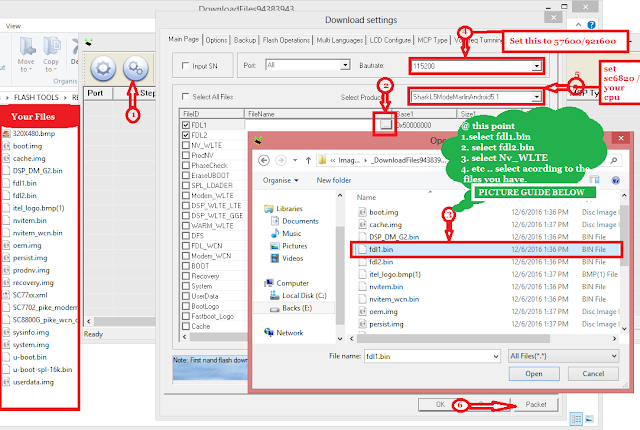Expand Copy to dropdown in Explorer ribbon
Image resolution: width=640 pixels, height=430 pixels.
click(51, 70)
